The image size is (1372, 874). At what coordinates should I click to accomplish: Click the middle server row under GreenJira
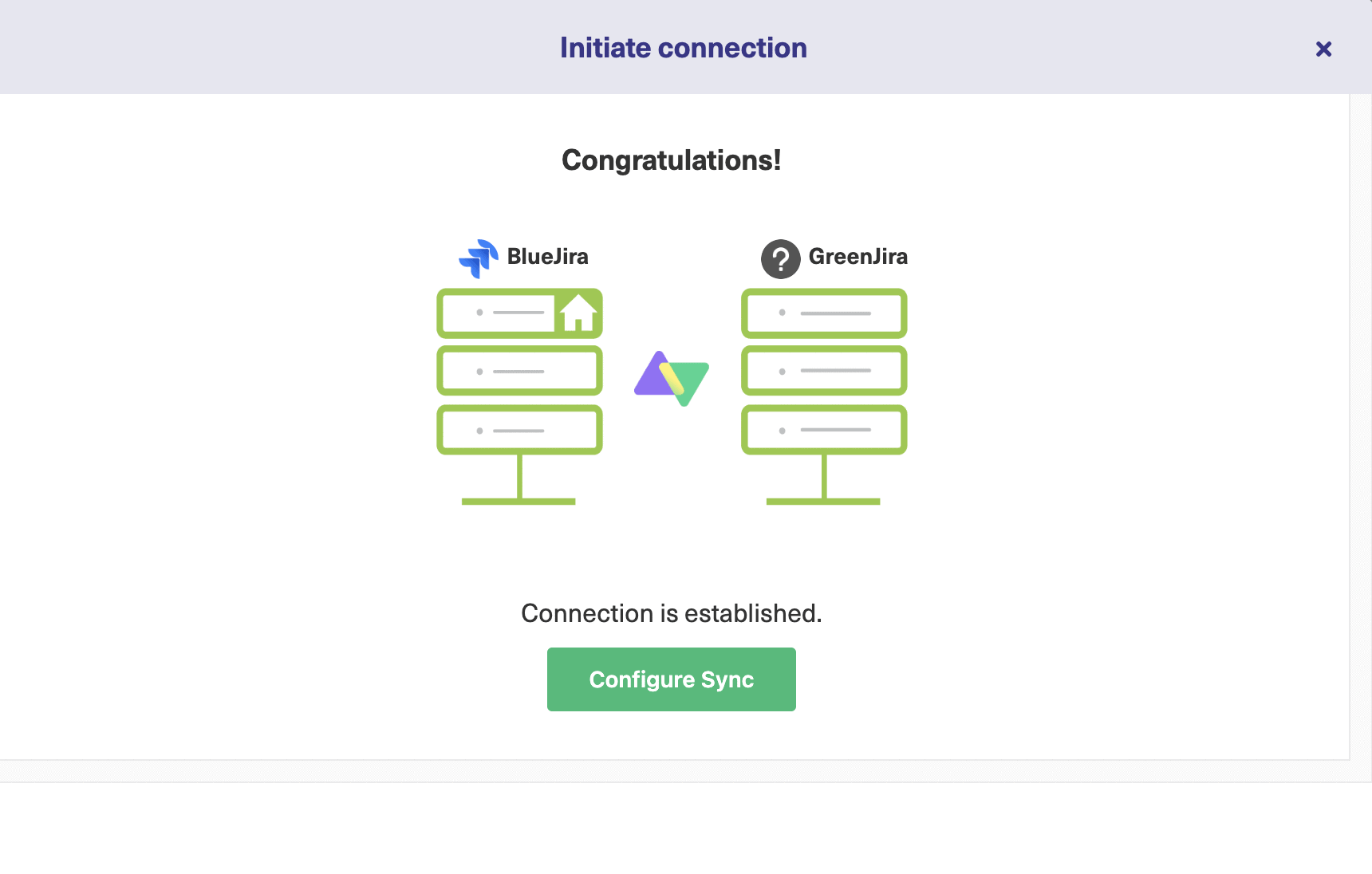pos(823,370)
